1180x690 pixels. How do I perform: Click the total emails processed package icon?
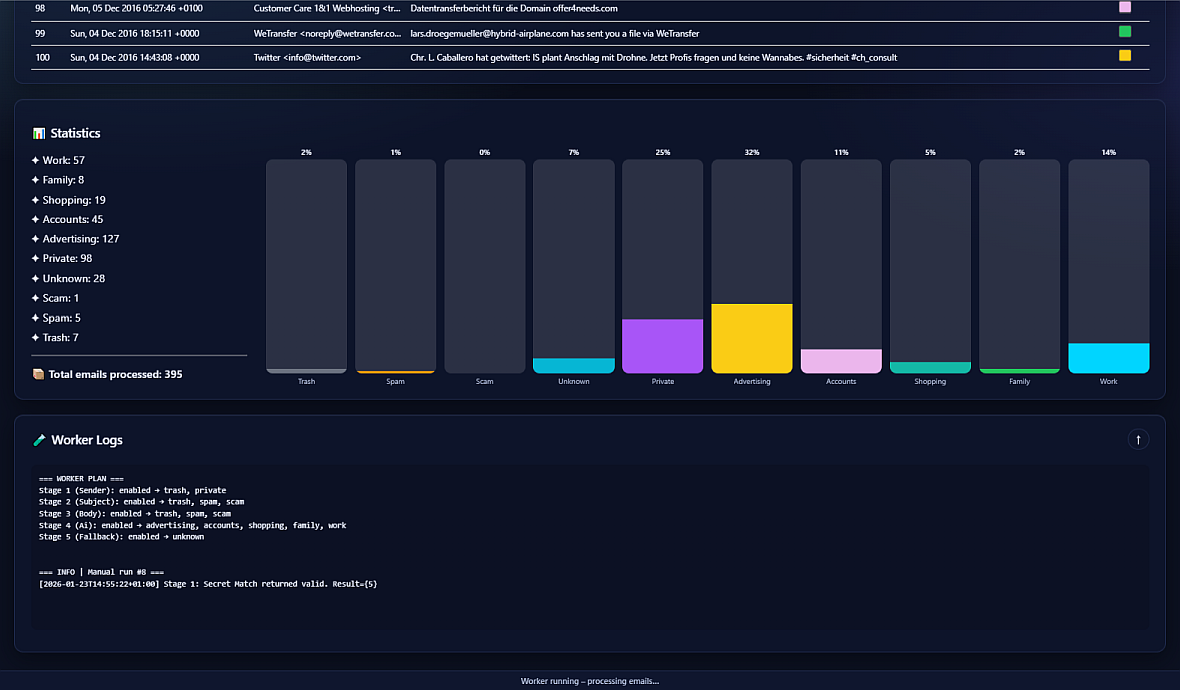tap(38, 374)
